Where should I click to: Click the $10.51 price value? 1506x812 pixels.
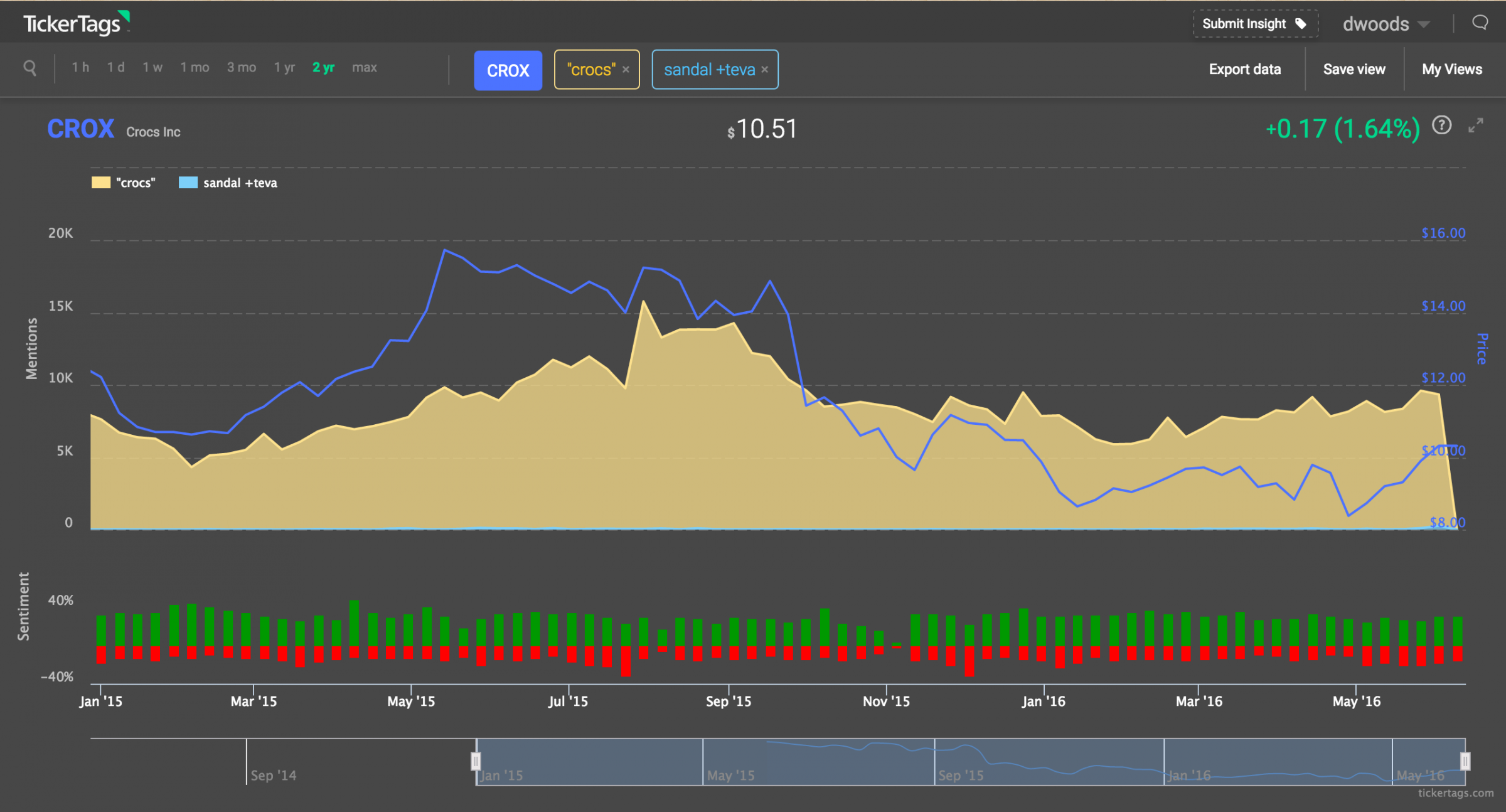coord(762,129)
